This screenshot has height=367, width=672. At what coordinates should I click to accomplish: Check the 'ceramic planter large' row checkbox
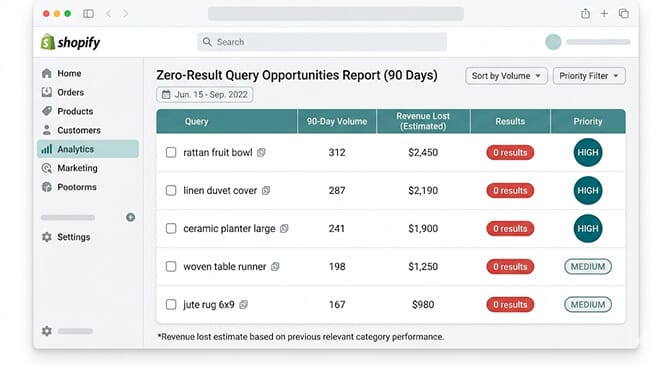tap(171, 229)
